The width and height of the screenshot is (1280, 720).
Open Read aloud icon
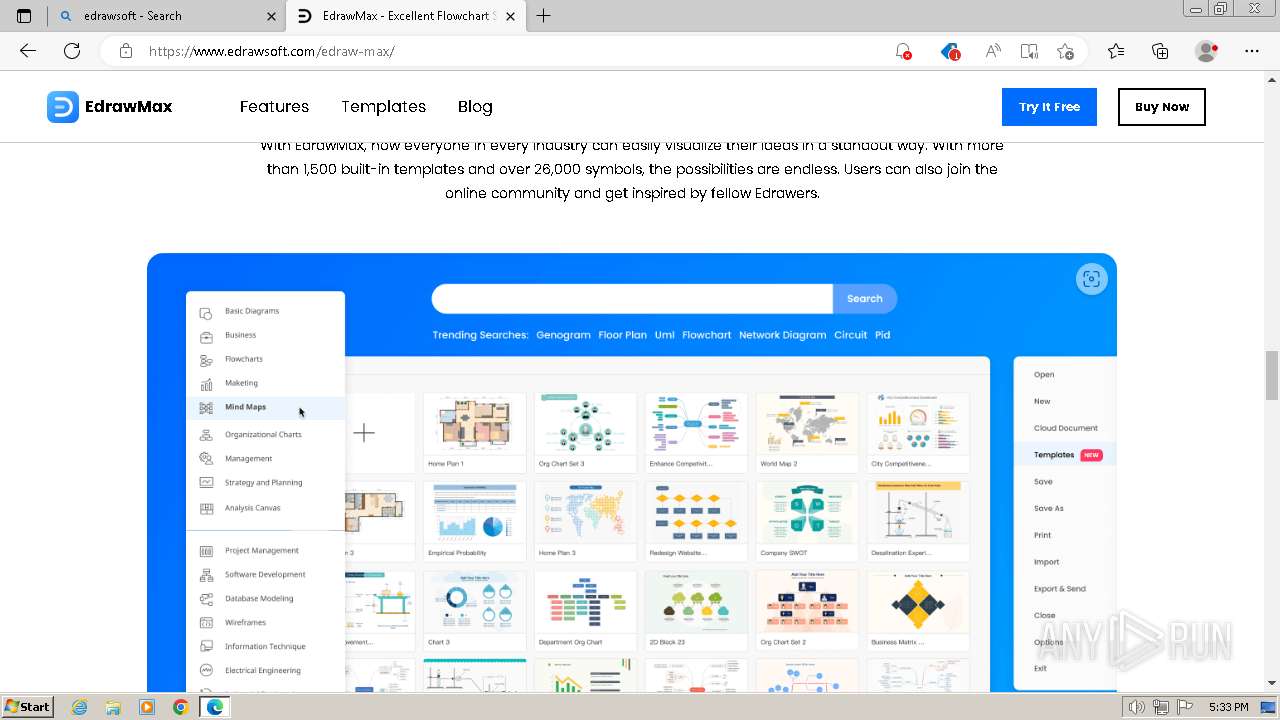pos(993,51)
